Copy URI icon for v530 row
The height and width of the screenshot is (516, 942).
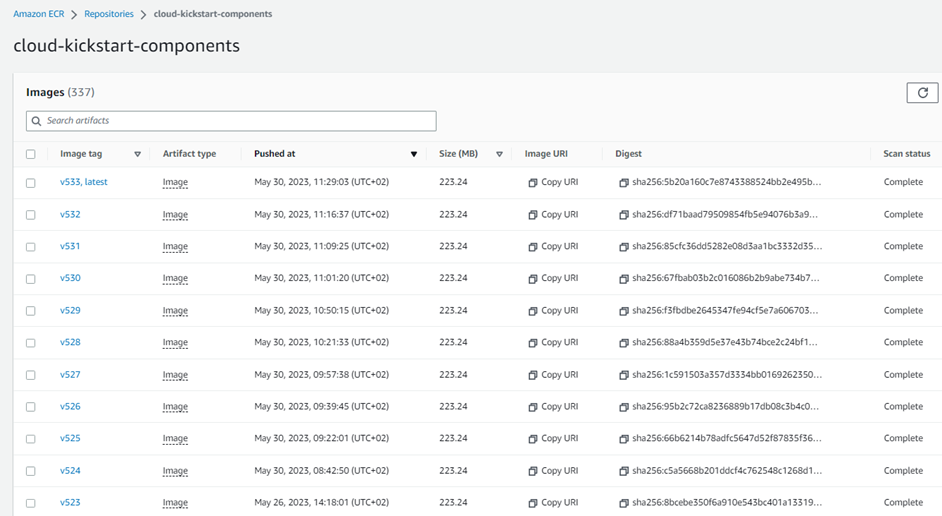(532, 279)
